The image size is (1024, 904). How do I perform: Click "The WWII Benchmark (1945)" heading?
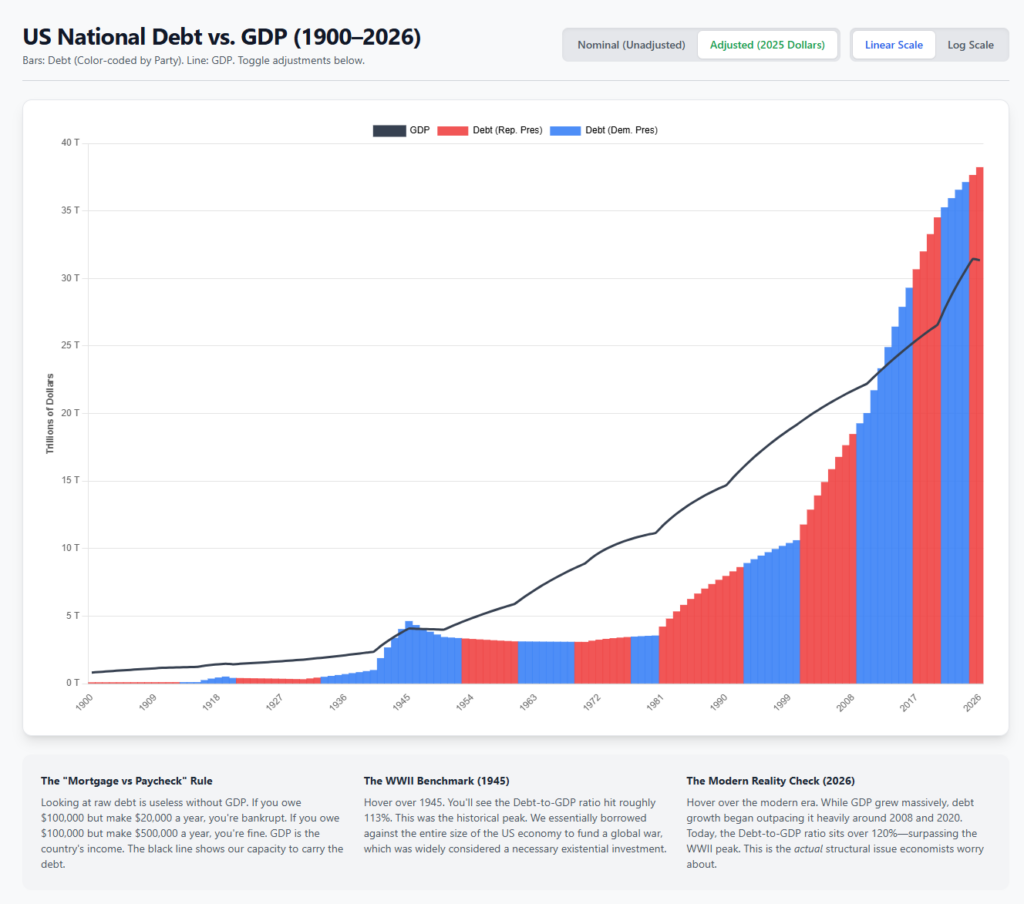coord(436,781)
